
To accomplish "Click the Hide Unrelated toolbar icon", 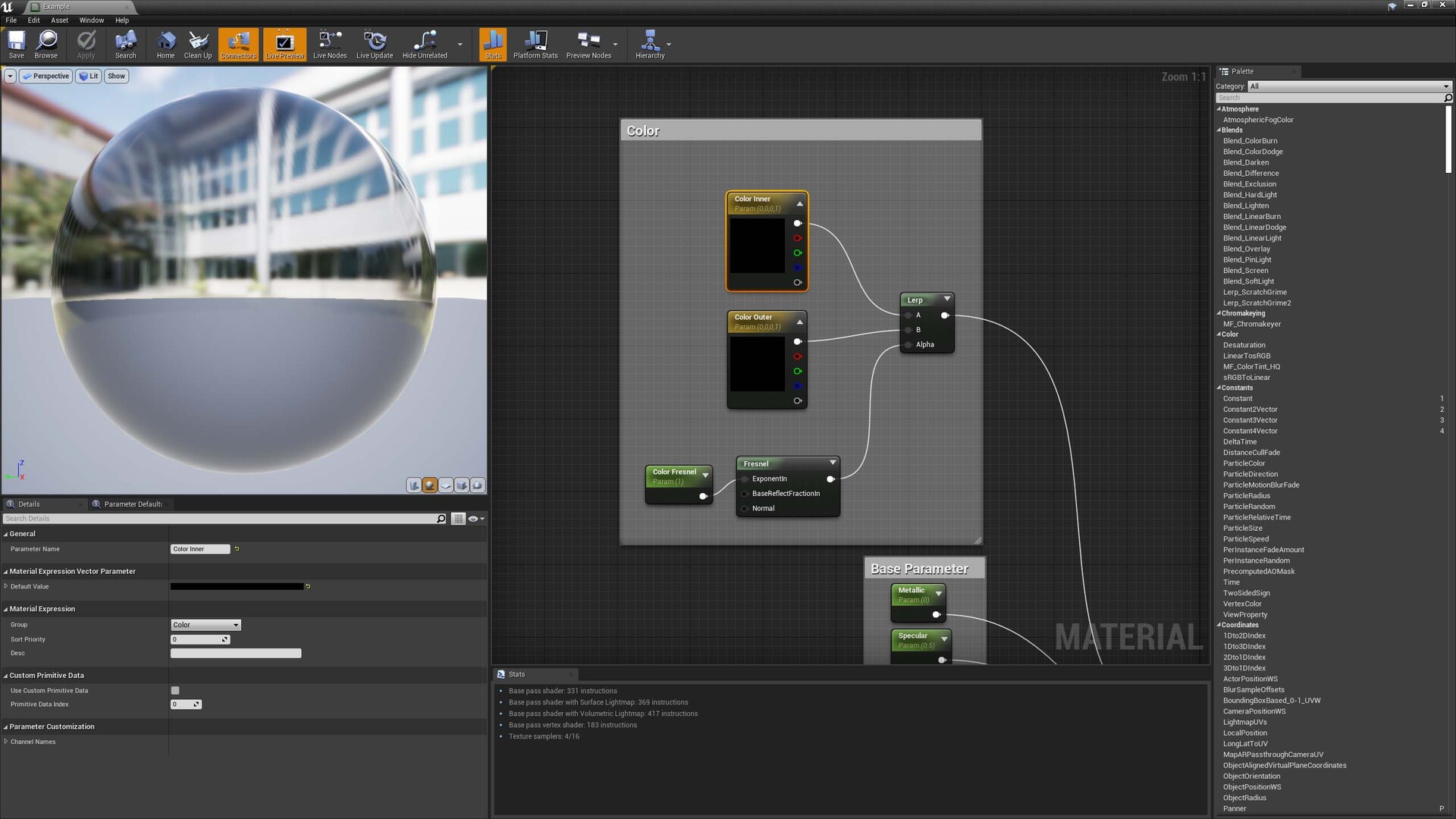I will (424, 44).
